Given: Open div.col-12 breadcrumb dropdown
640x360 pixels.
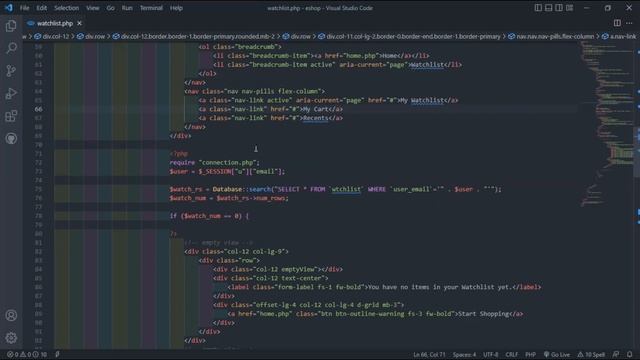Looking at the screenshot, I should [56, 36].
